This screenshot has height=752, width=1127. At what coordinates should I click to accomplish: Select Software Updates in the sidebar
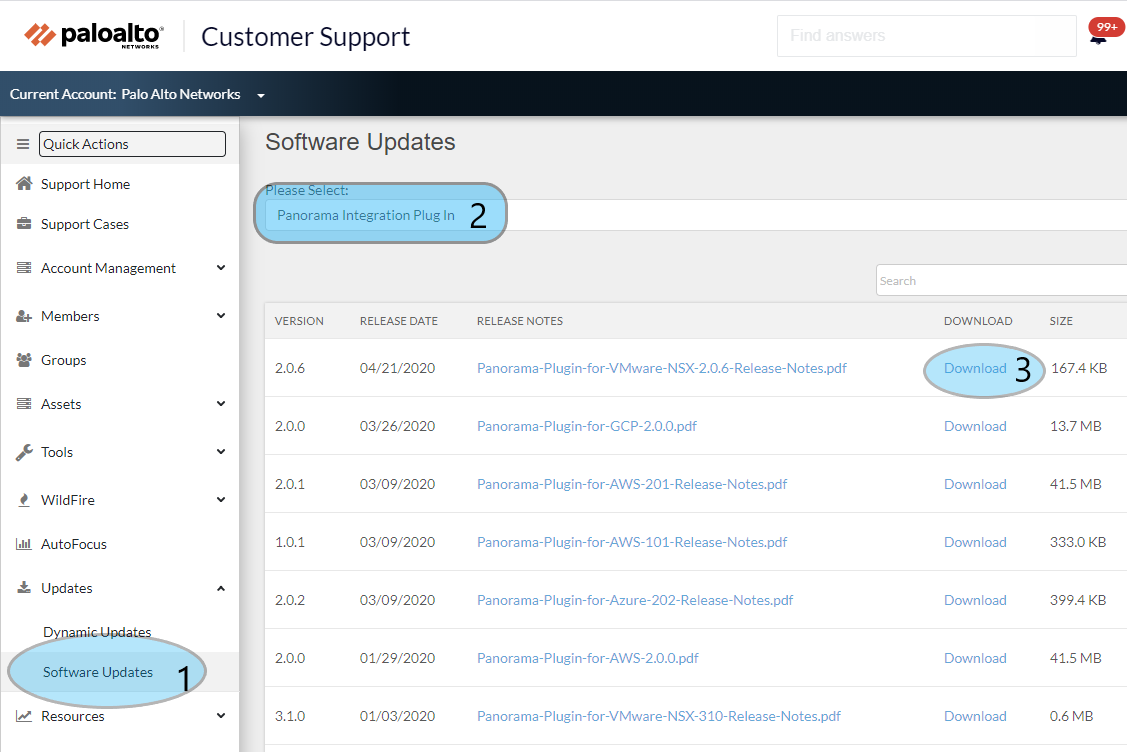click(99, 672)
